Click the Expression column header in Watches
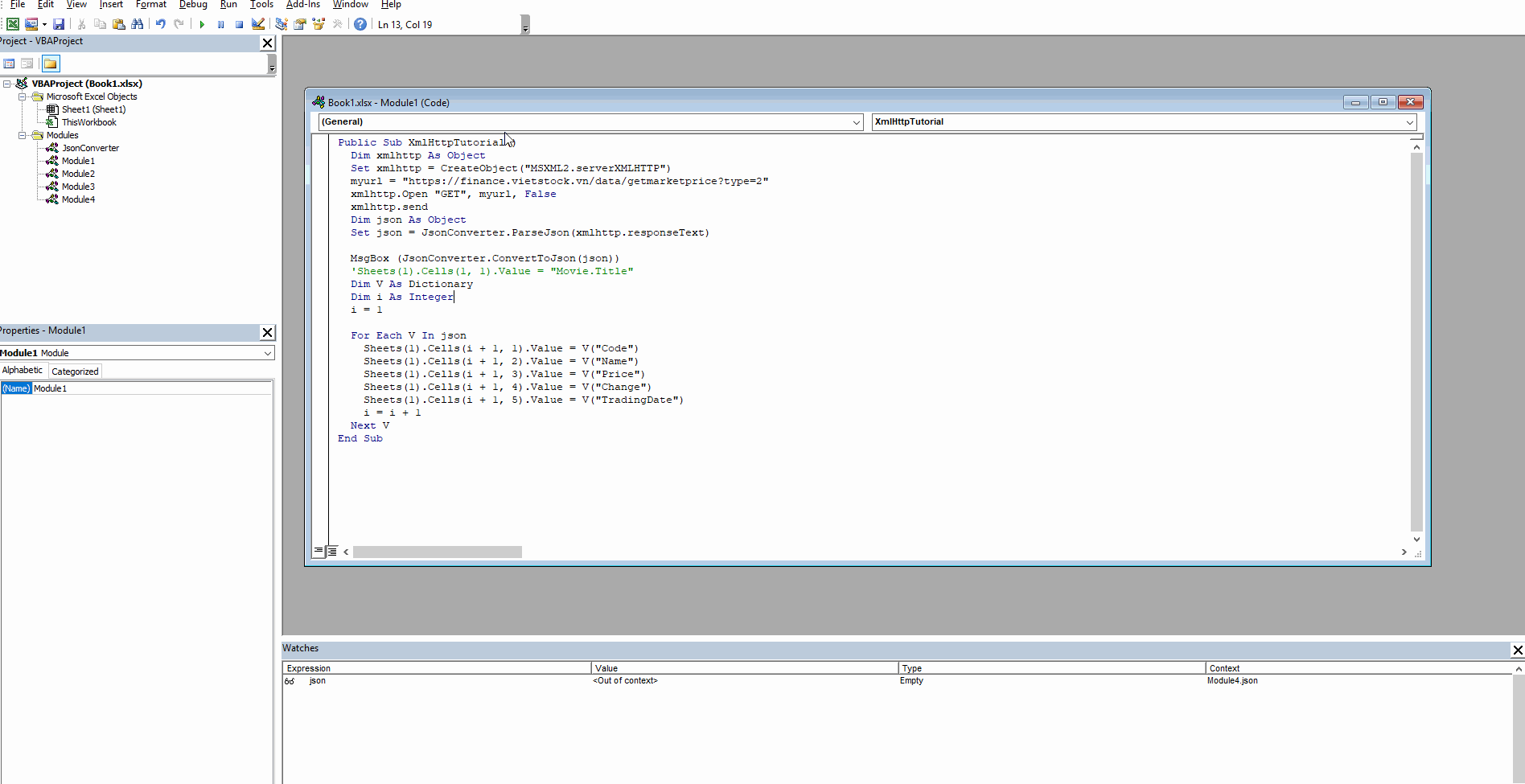Viewport: 1525px width, 784px height. pos(437,668)
